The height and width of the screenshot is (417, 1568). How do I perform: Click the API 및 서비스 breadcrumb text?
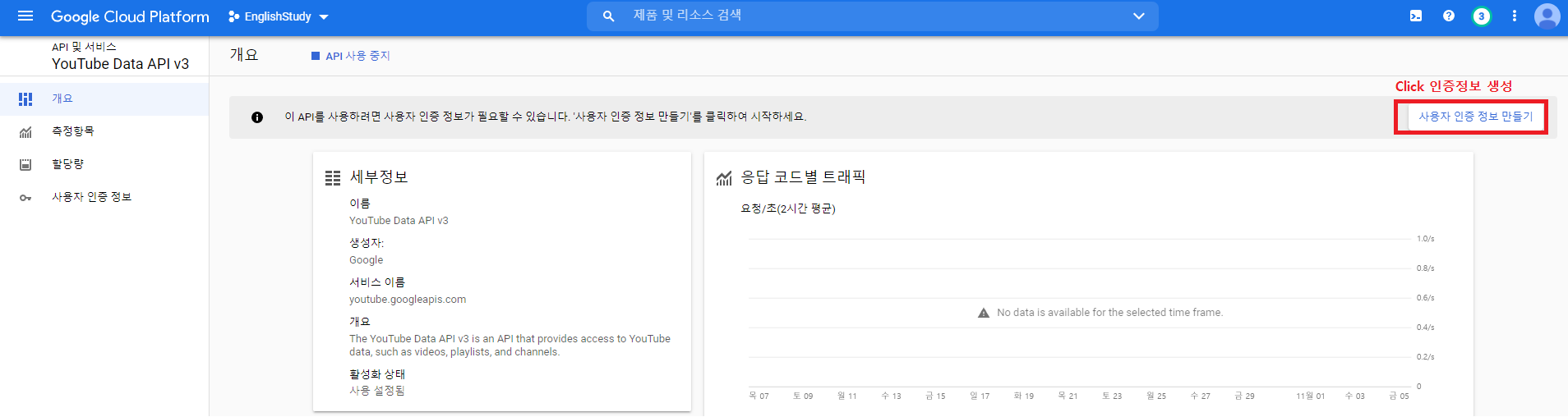click(x=84, y=47)
